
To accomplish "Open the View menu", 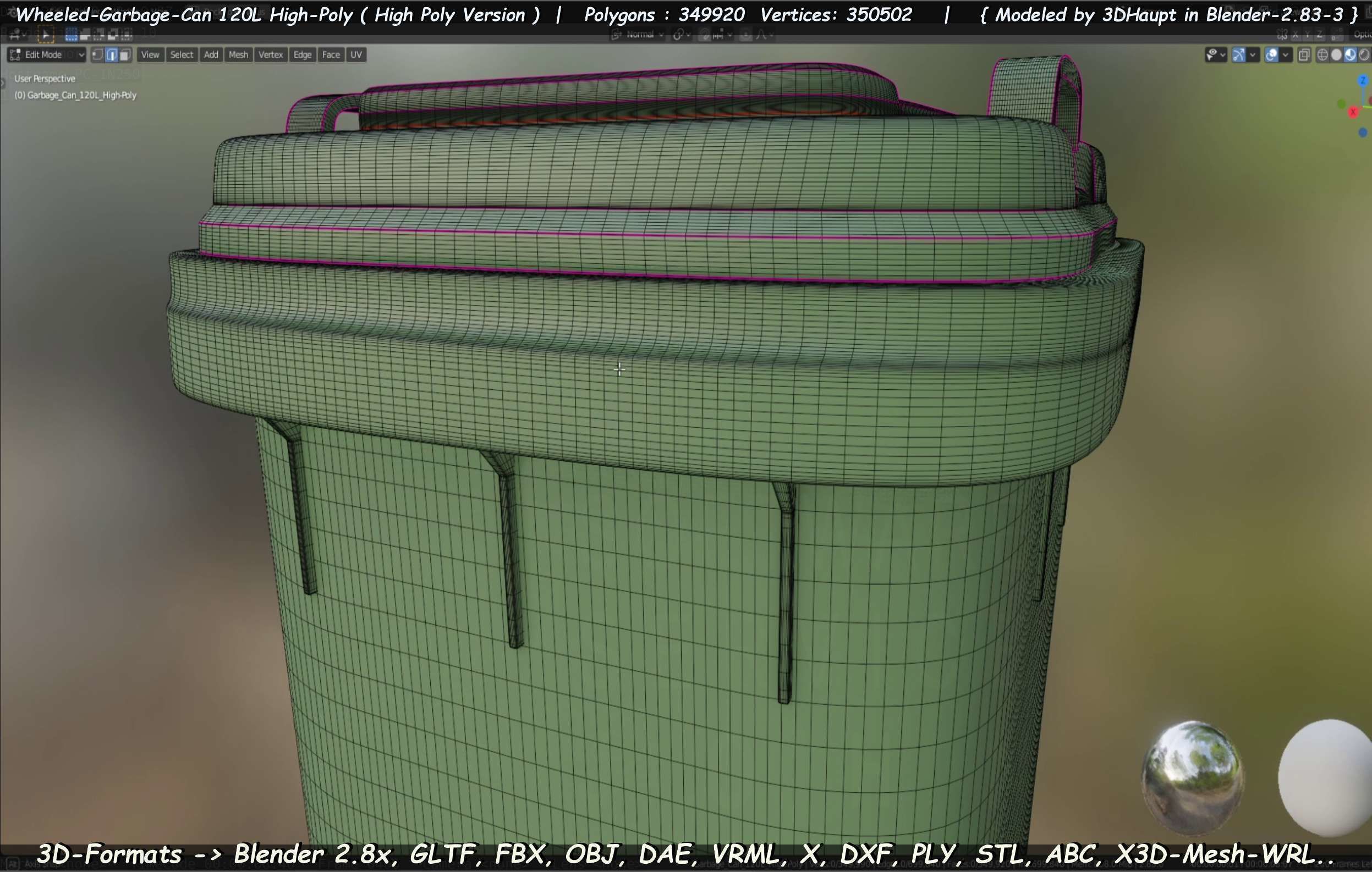I will tap(150, 54).
